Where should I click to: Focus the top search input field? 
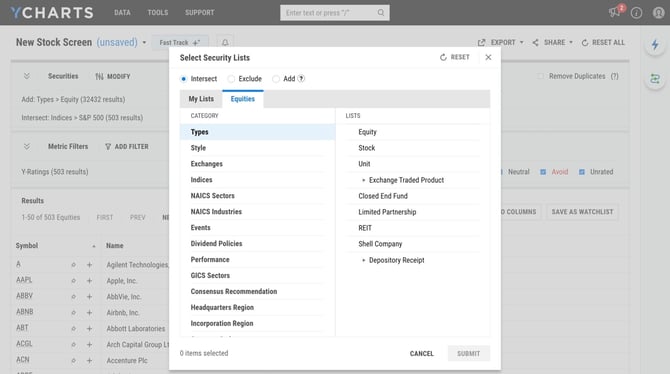tap(335, 13)
